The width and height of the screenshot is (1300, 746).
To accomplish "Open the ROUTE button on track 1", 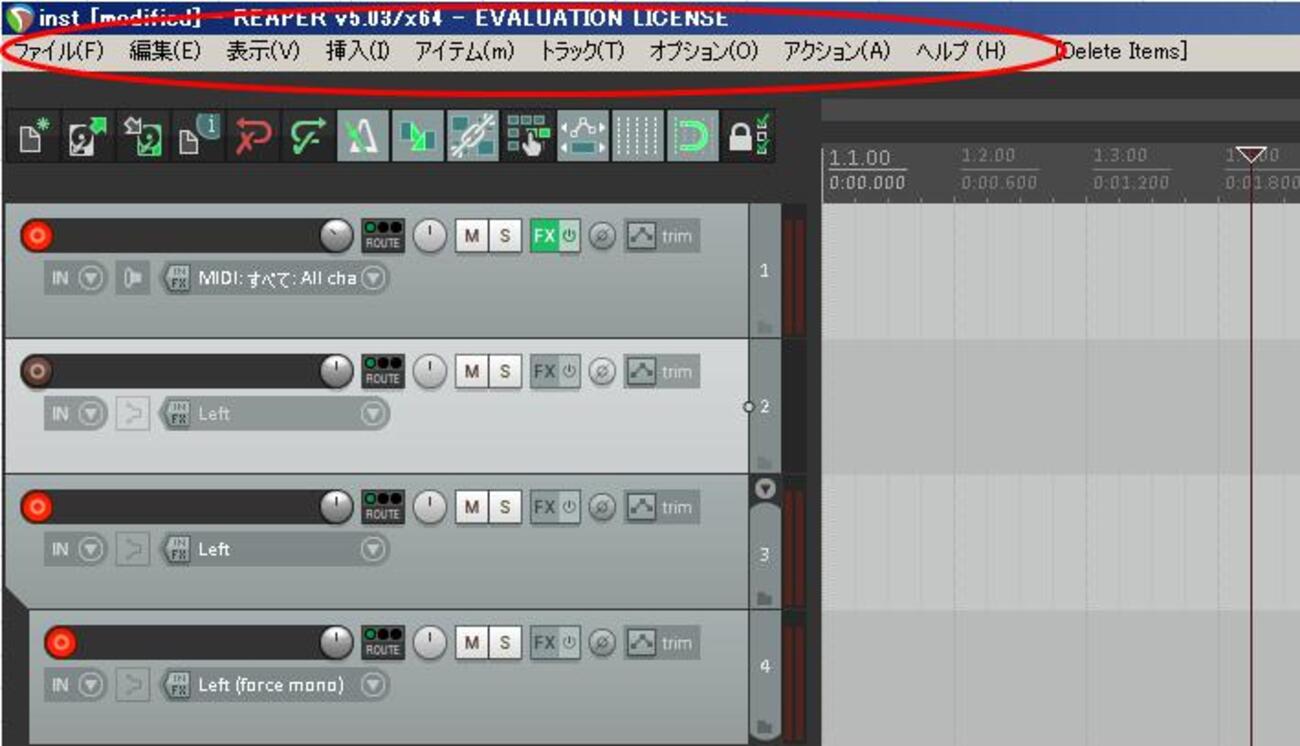I will click(x=382, y=237).
